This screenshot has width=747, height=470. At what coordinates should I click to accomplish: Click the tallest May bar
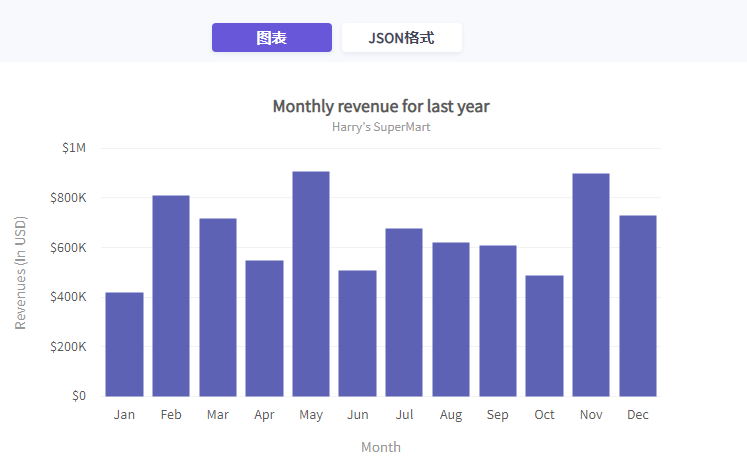(x=311, y=284)
